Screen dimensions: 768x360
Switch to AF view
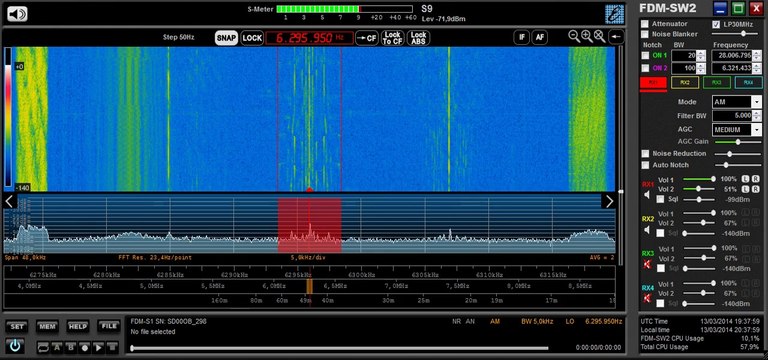tap(539, 37)
